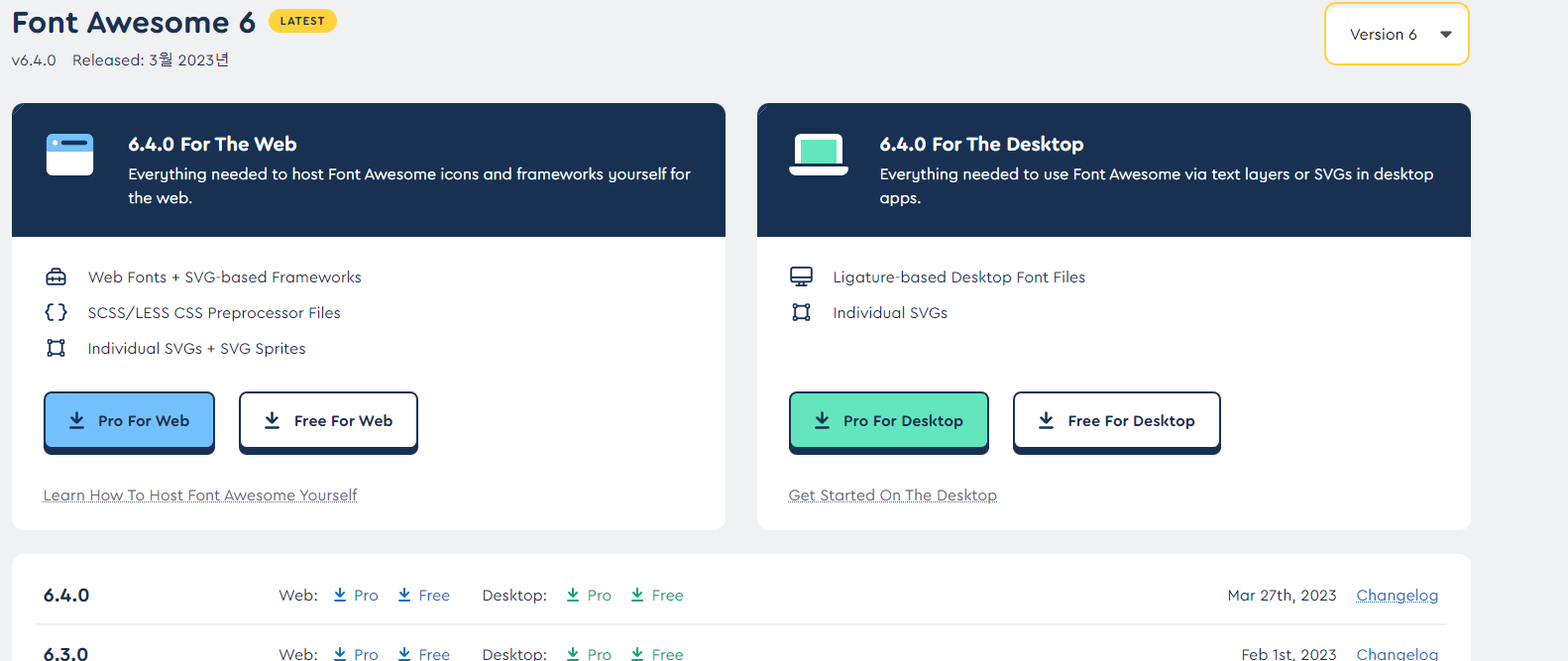Screen dimensions: 1568x661
Task: Download Free For Web
Action: [328, 421]
